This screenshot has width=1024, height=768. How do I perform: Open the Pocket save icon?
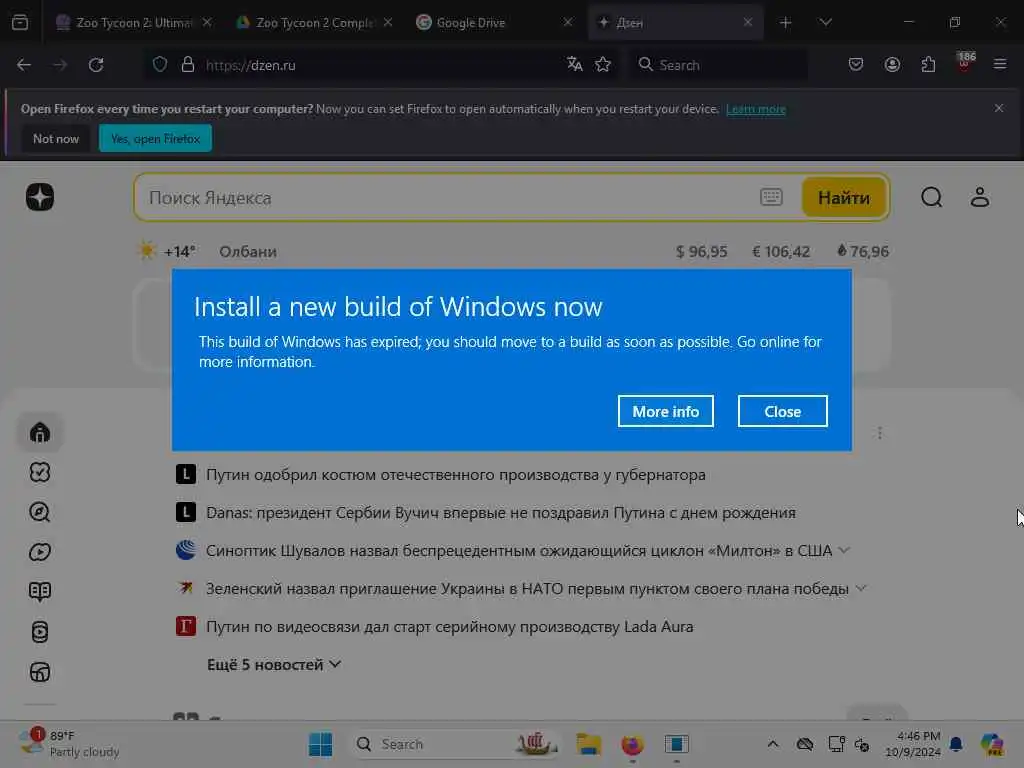(x=856, y=65)
